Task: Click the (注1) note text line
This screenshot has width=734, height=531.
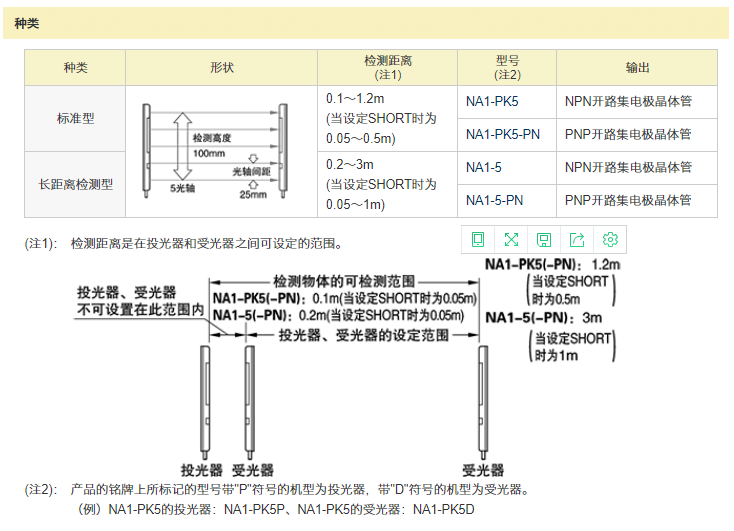Action: (183, 243)
